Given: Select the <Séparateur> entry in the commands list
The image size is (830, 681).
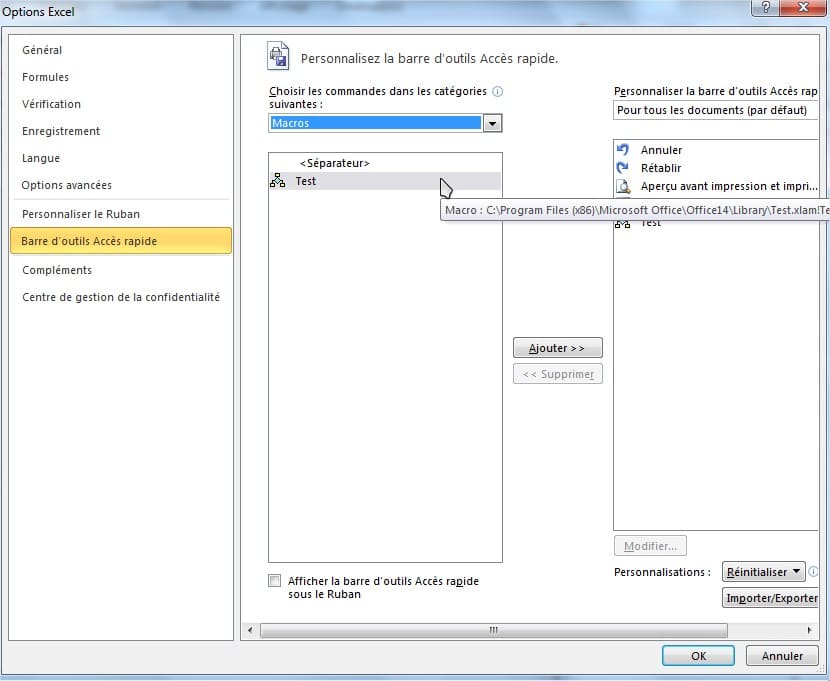Looking at the screenshot, I should tap(334, 163).
